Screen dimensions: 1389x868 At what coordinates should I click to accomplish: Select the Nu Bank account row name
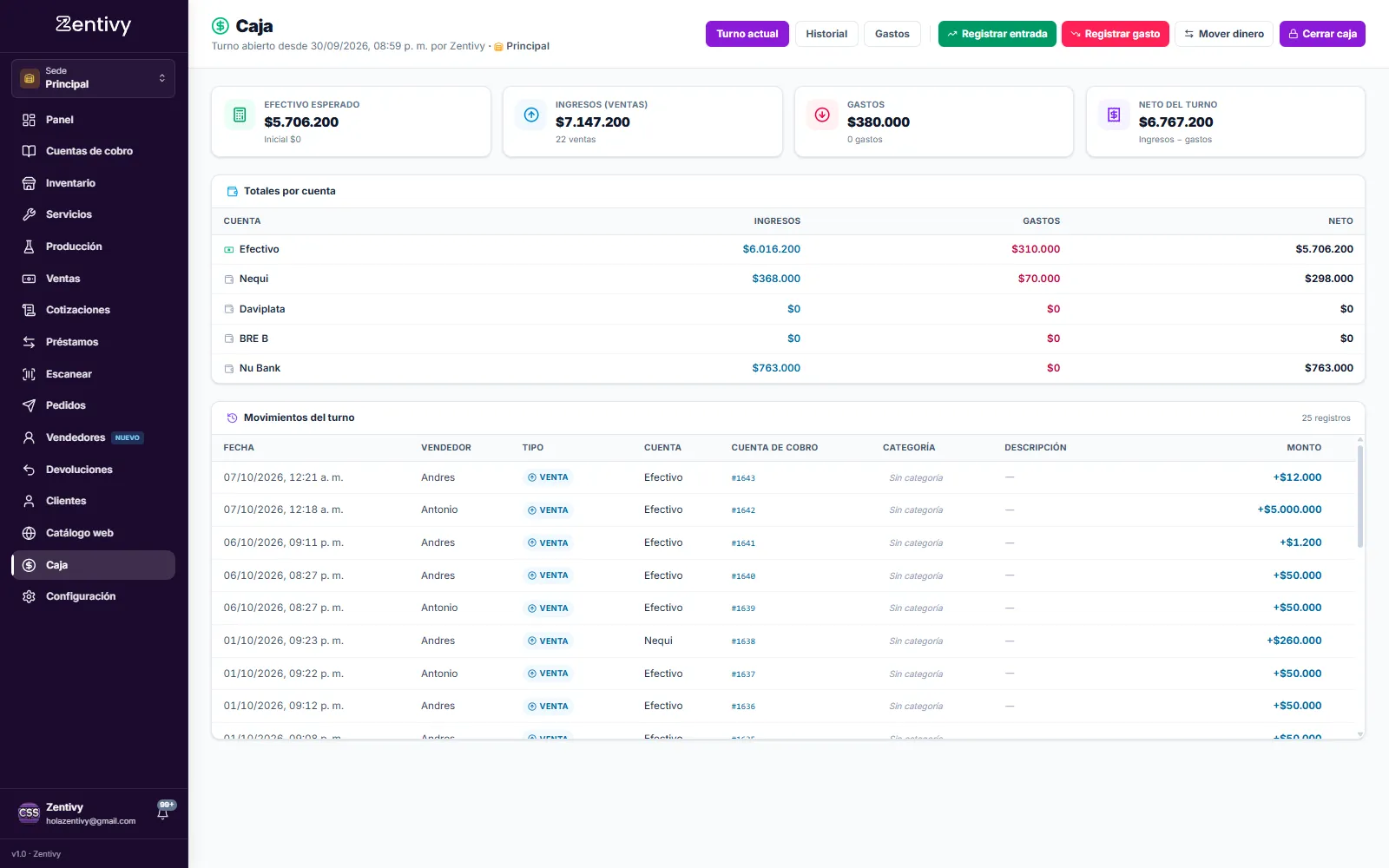[260, 368]
